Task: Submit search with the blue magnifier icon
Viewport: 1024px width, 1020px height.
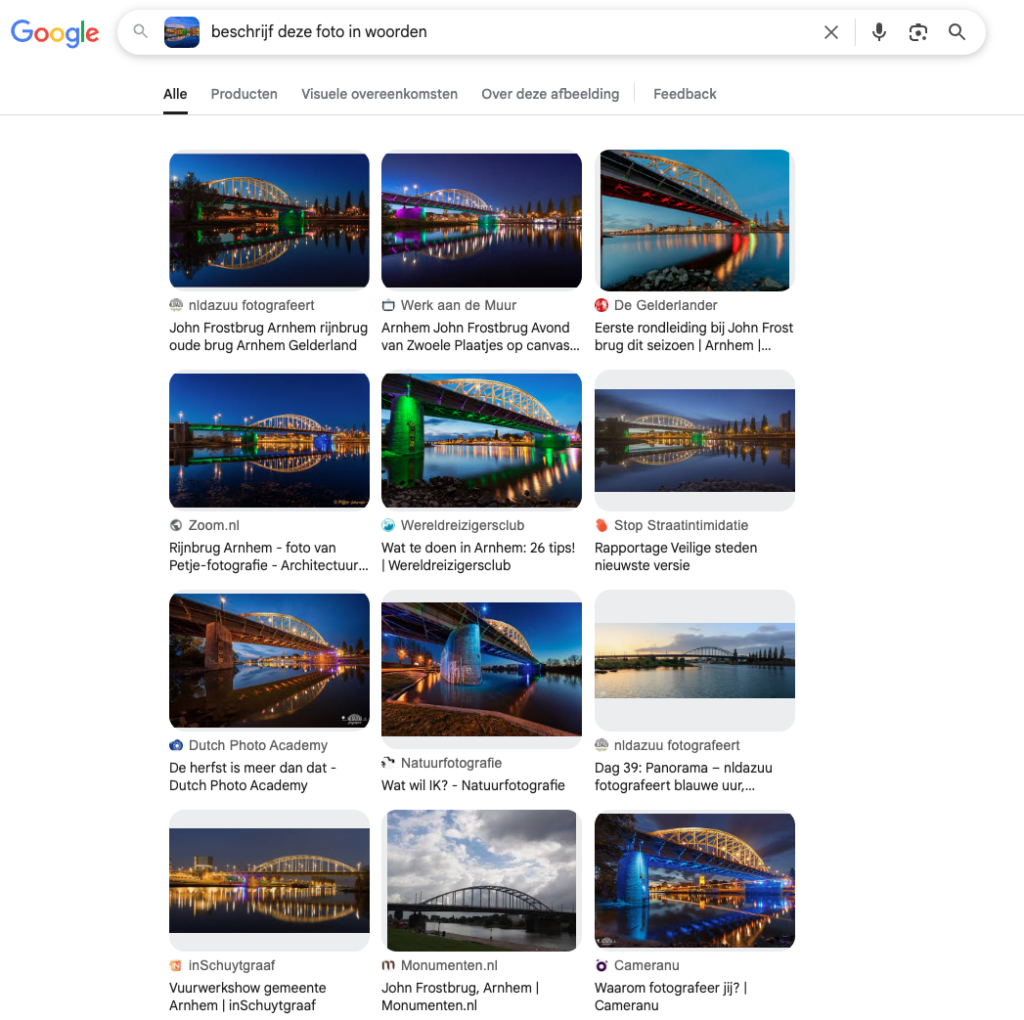Action: click(957, 32)
